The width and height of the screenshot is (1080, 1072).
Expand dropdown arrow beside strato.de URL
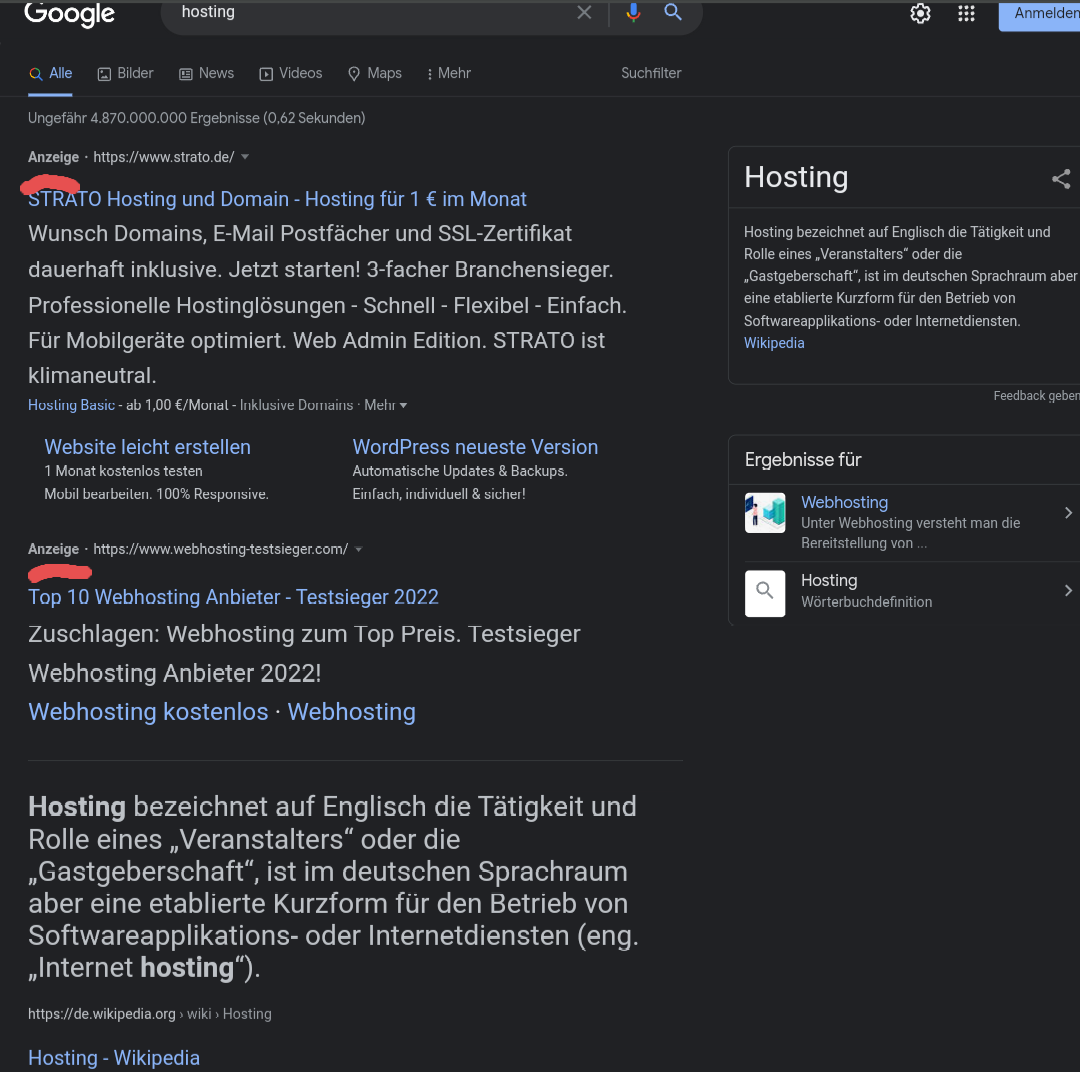pyautogui.click(x=245, y=157)
